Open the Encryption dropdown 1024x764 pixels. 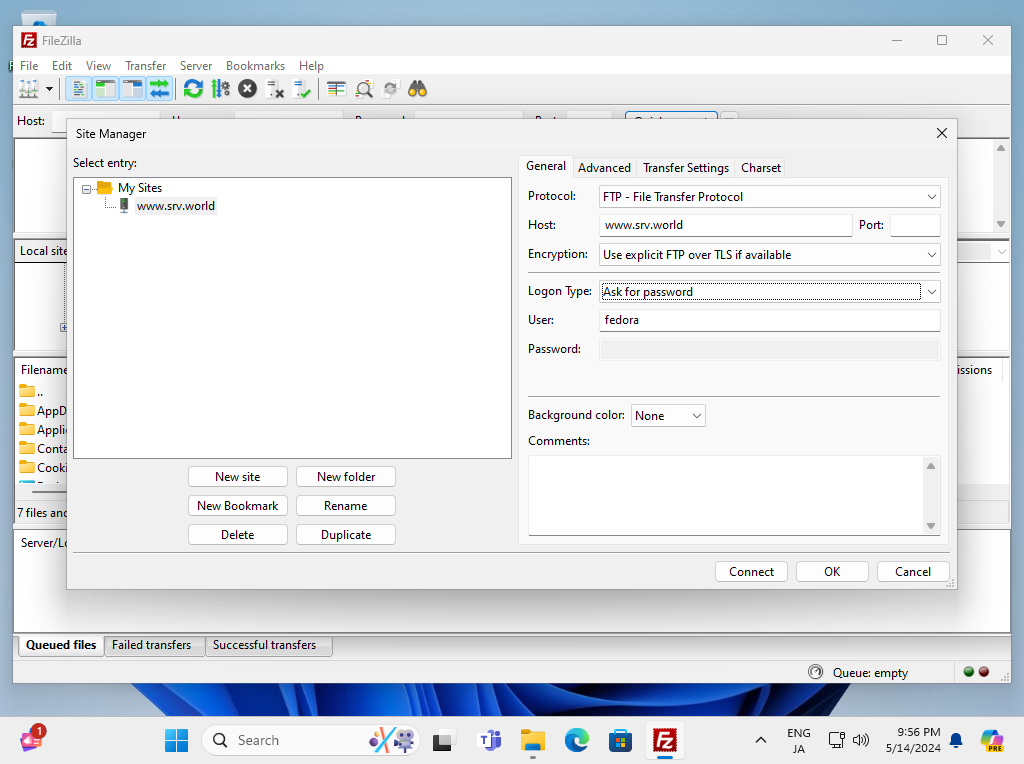(x=769, y=255)
